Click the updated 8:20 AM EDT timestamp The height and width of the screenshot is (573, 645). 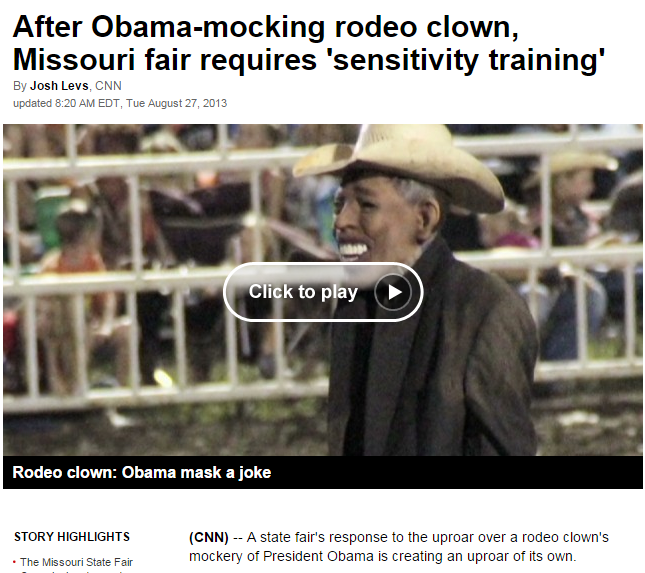click(66, 103)
